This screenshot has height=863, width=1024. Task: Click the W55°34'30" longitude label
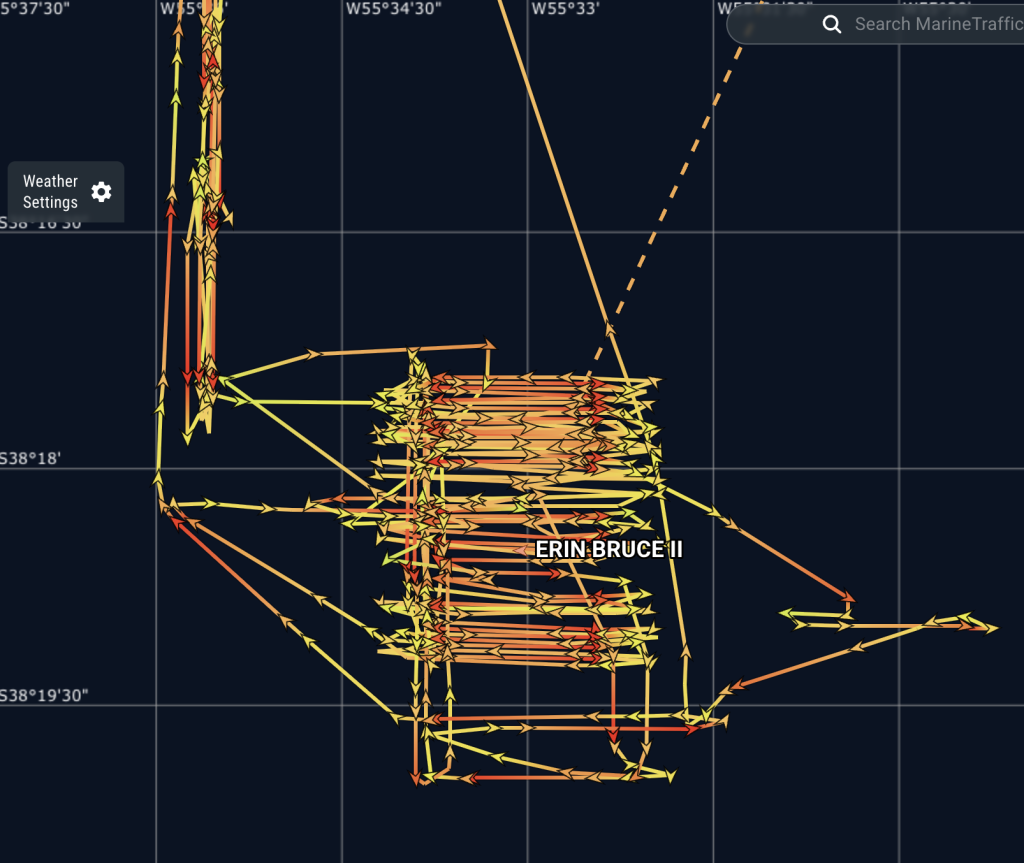[393, 9]
